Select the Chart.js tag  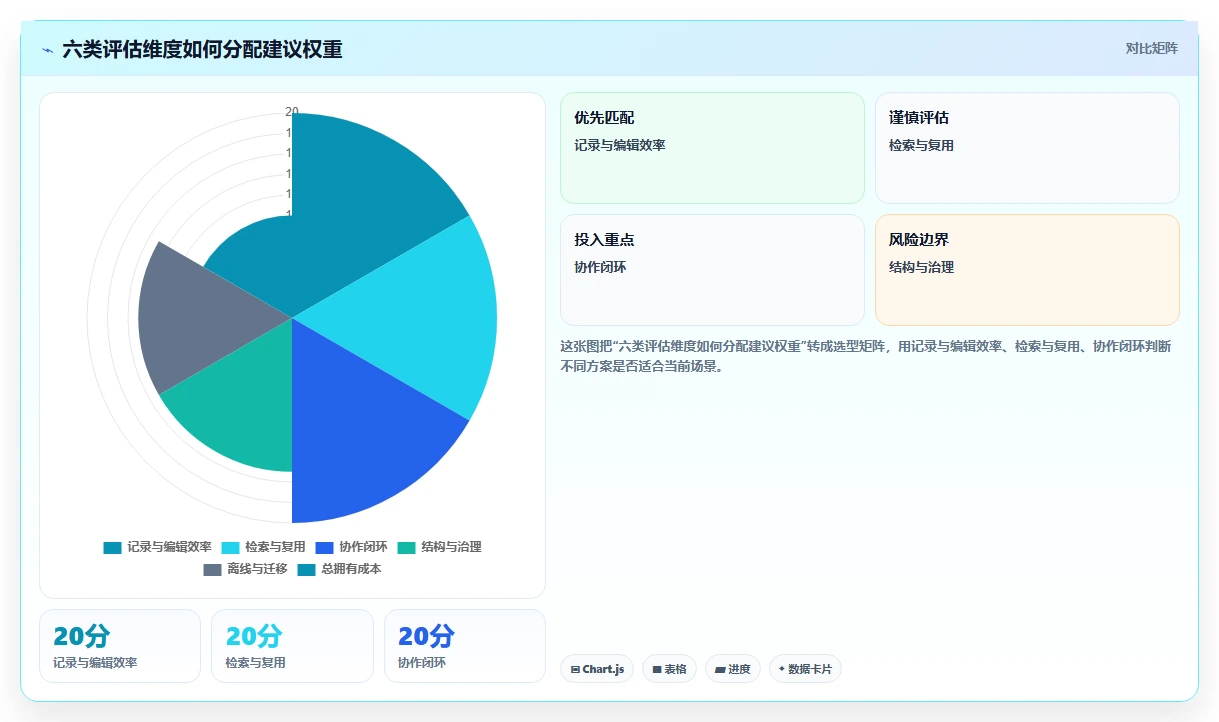pyautogui.click(x=597, y=669)
